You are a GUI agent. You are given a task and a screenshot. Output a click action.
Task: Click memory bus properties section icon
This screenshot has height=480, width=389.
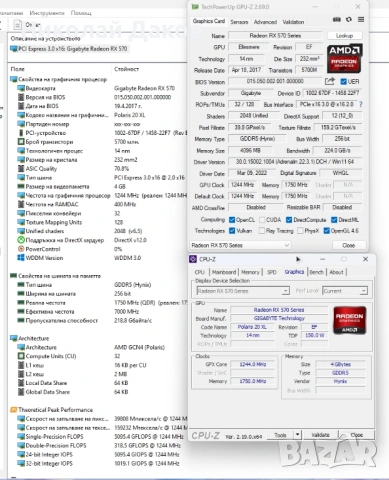click(14, 276)
